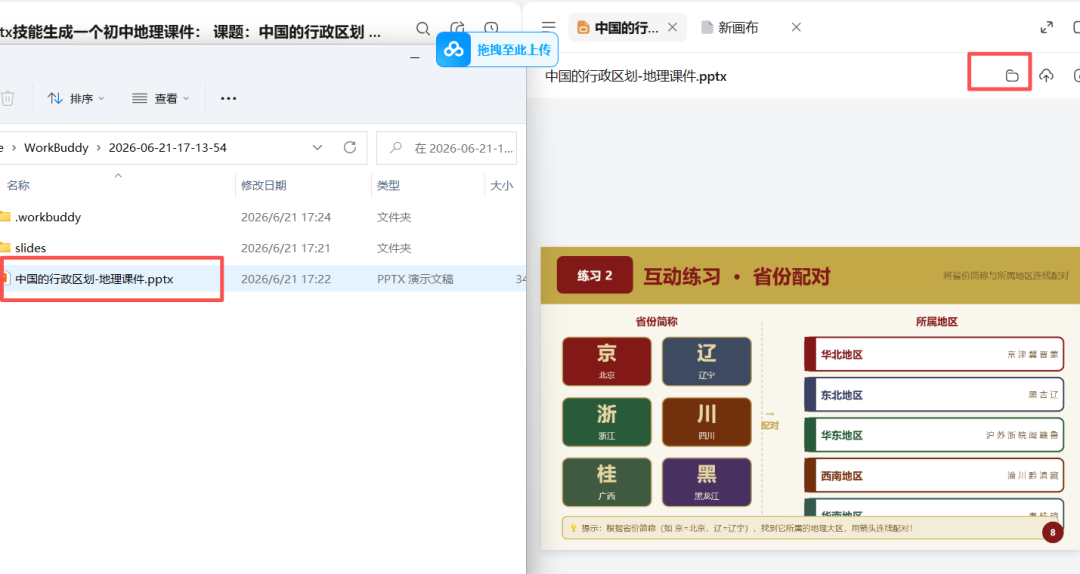This screenshot has width=1080, height=574.
Task: Sort by the 大小 column header
Action: (x=501, y=185)
